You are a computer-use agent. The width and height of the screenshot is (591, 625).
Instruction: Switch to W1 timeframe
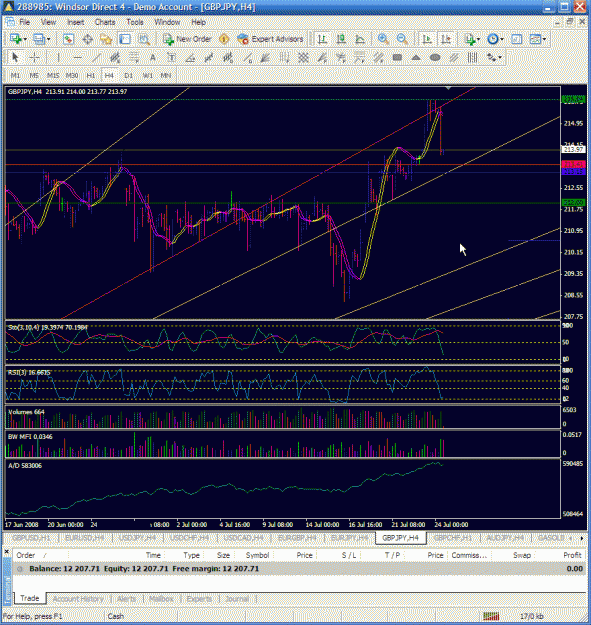147,75
